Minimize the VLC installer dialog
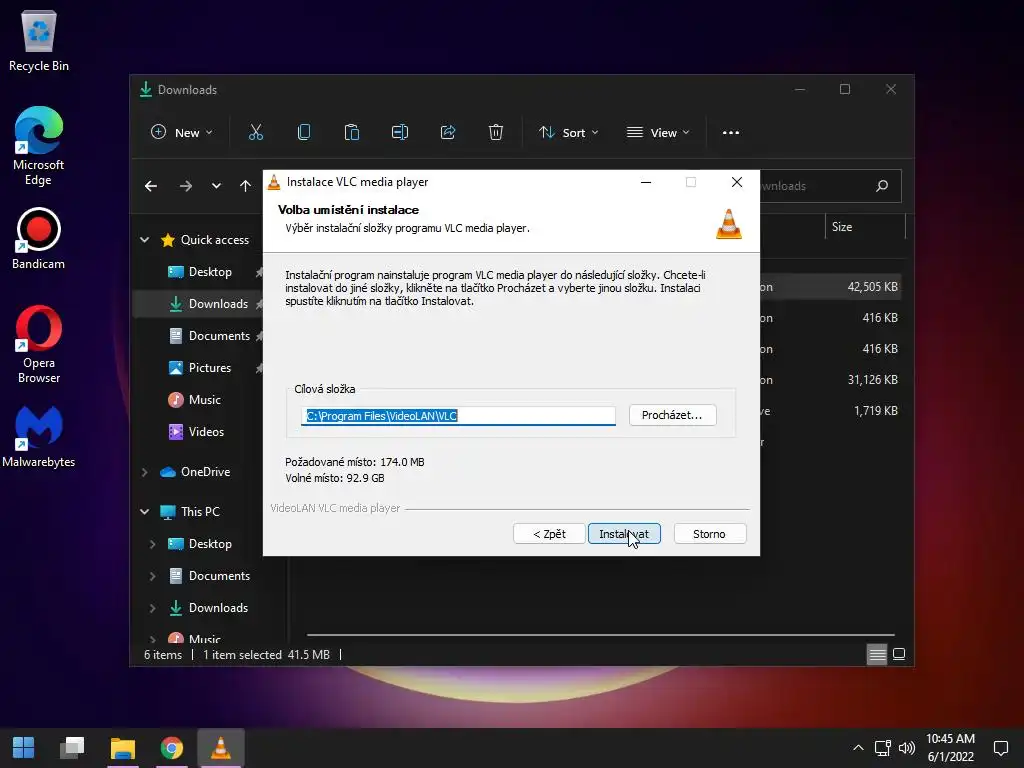 tap(646, 182)
